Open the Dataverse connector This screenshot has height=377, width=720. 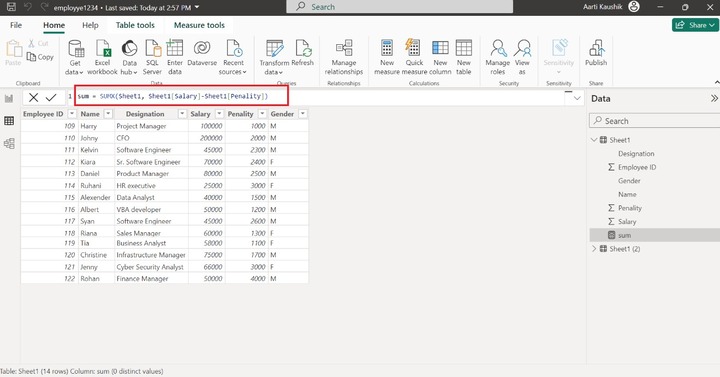[202, 54]
